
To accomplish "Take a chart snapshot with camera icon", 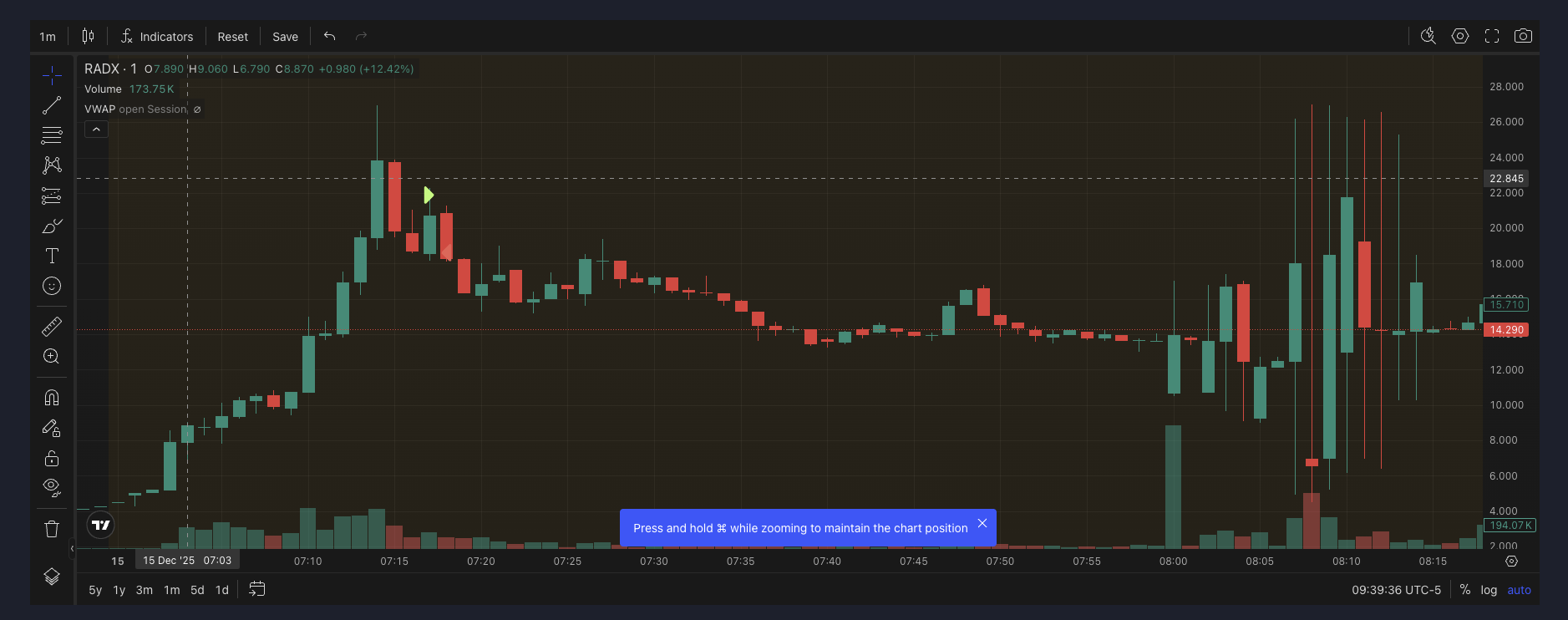I will 1523,36.
